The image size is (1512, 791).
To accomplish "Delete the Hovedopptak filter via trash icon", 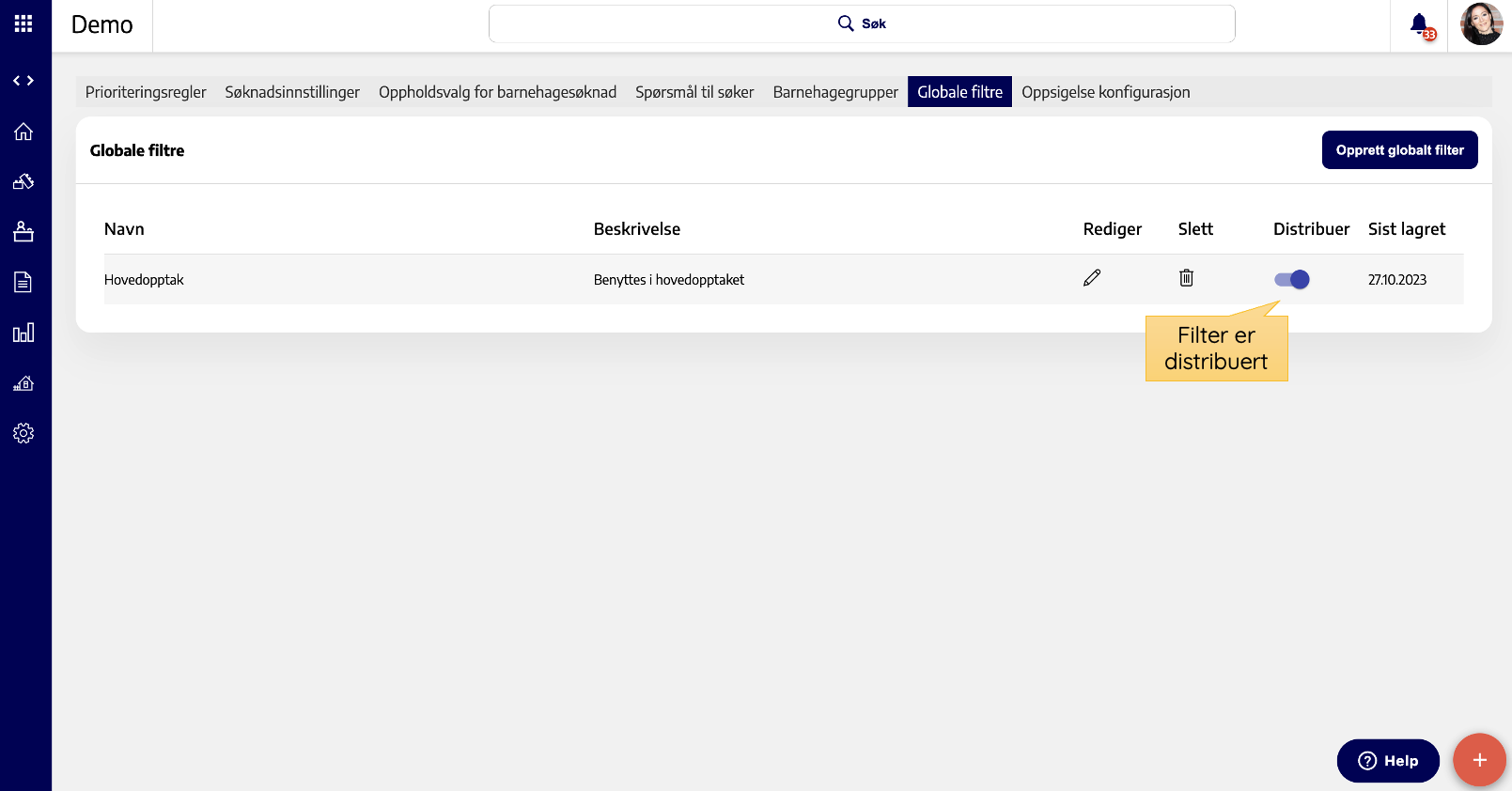I will tap(1187, 278).
